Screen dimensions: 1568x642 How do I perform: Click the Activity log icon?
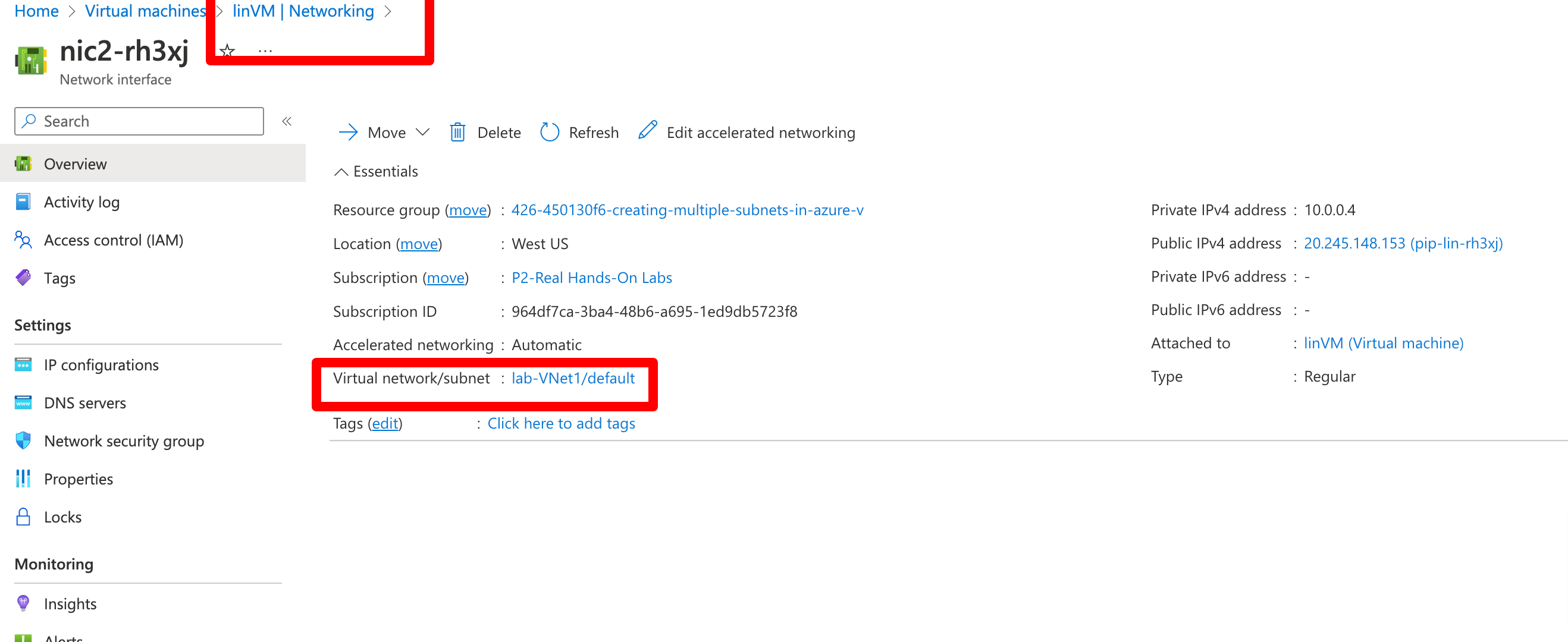pyautogui.click(x=23, y=202)
